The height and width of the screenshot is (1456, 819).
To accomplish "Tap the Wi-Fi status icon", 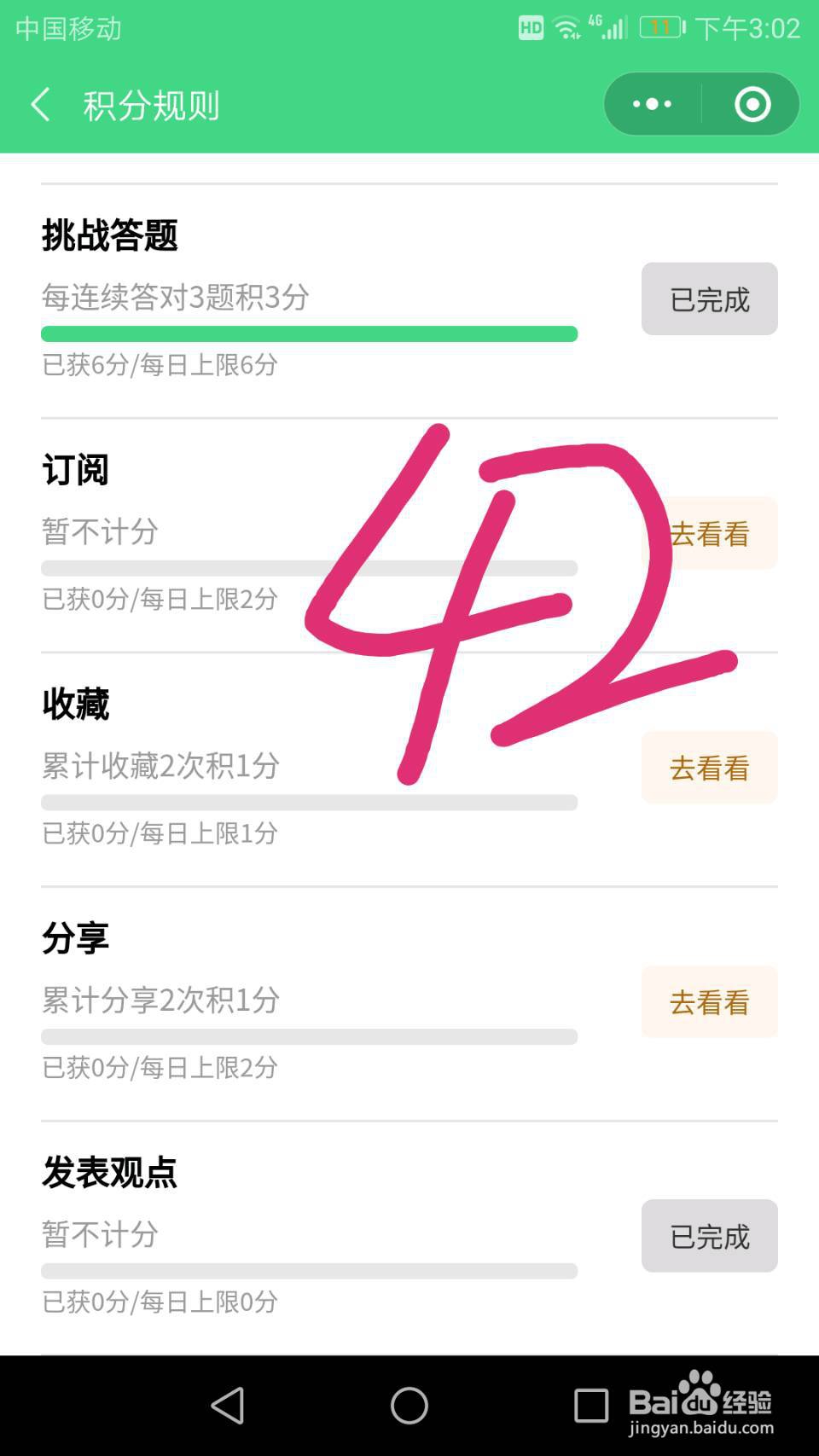I will 566,28.
